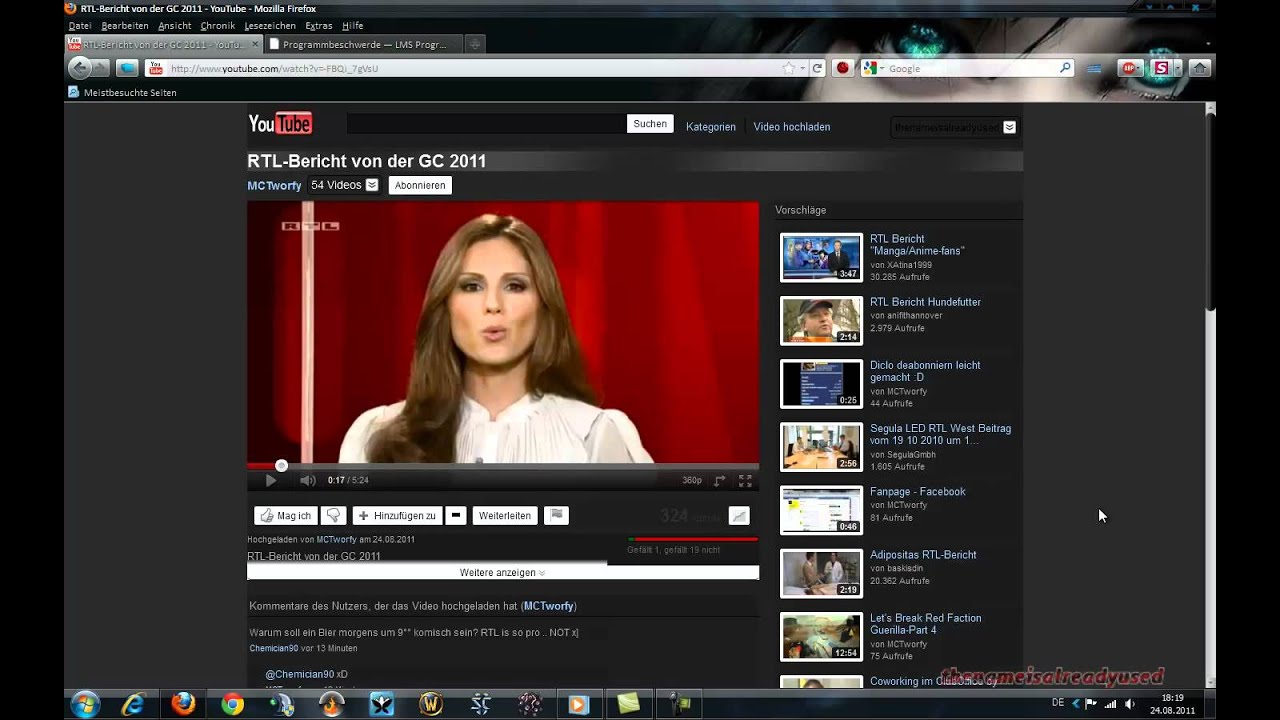Play the RTL-Bericht video
This screenshot has height=720, width=1280.
(x=270, y=480)
